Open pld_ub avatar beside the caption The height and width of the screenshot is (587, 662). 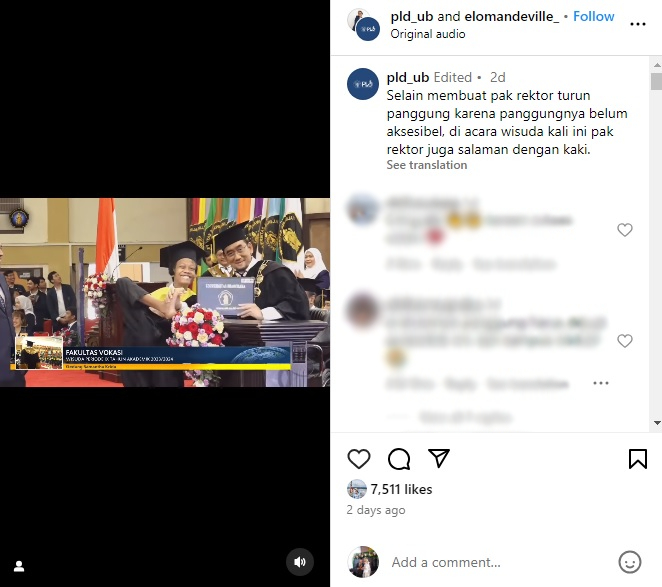click(363, 84)
